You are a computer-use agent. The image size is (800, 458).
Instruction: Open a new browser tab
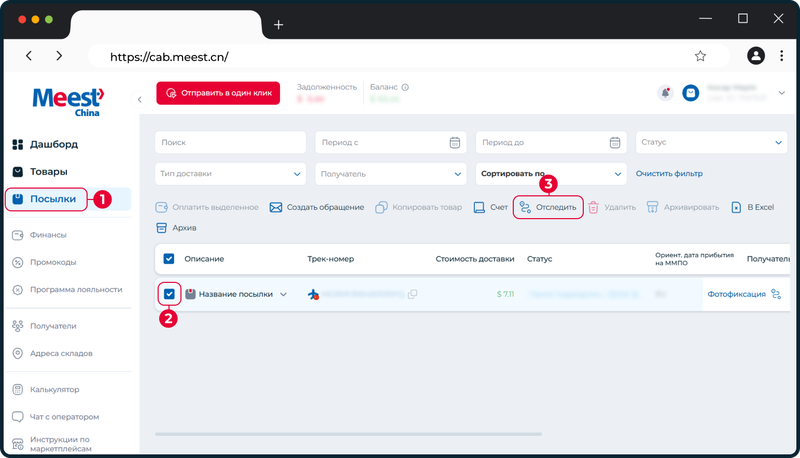[x=279, y=24]
